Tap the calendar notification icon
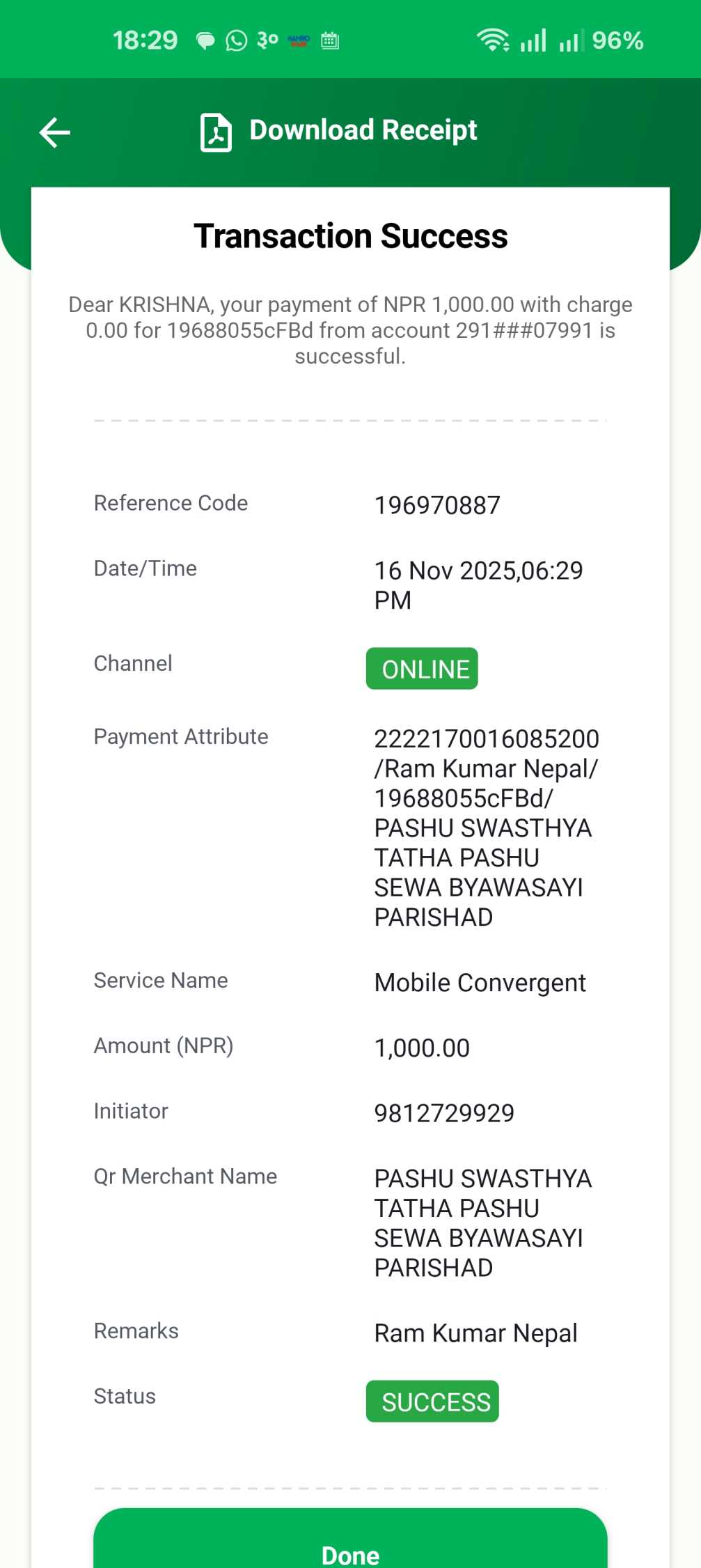Viewport: 701px width, 1568px height. (330, 40)
